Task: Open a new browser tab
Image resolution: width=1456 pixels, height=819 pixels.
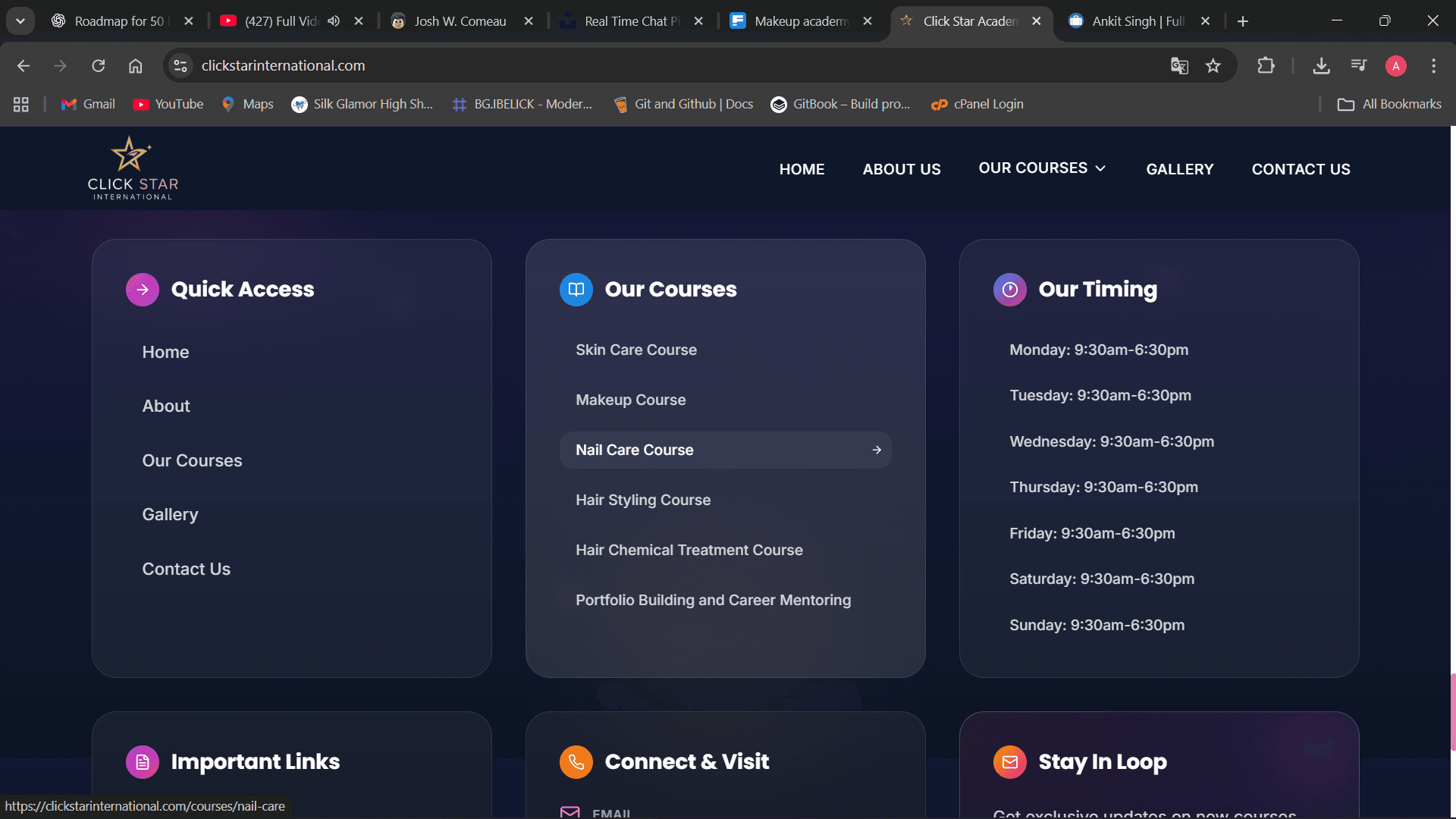Action: click(x=1243, y=21)
